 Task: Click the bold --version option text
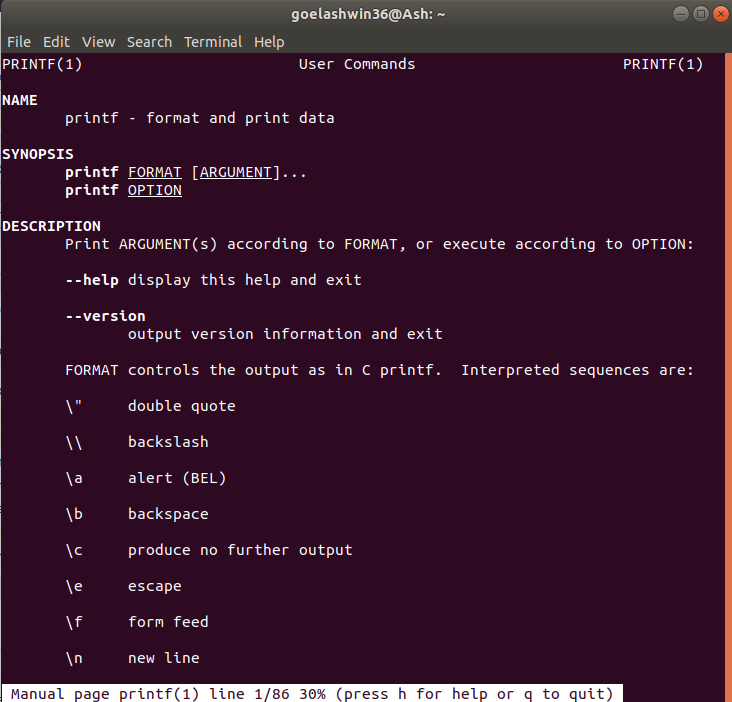(x=105, y=316)
